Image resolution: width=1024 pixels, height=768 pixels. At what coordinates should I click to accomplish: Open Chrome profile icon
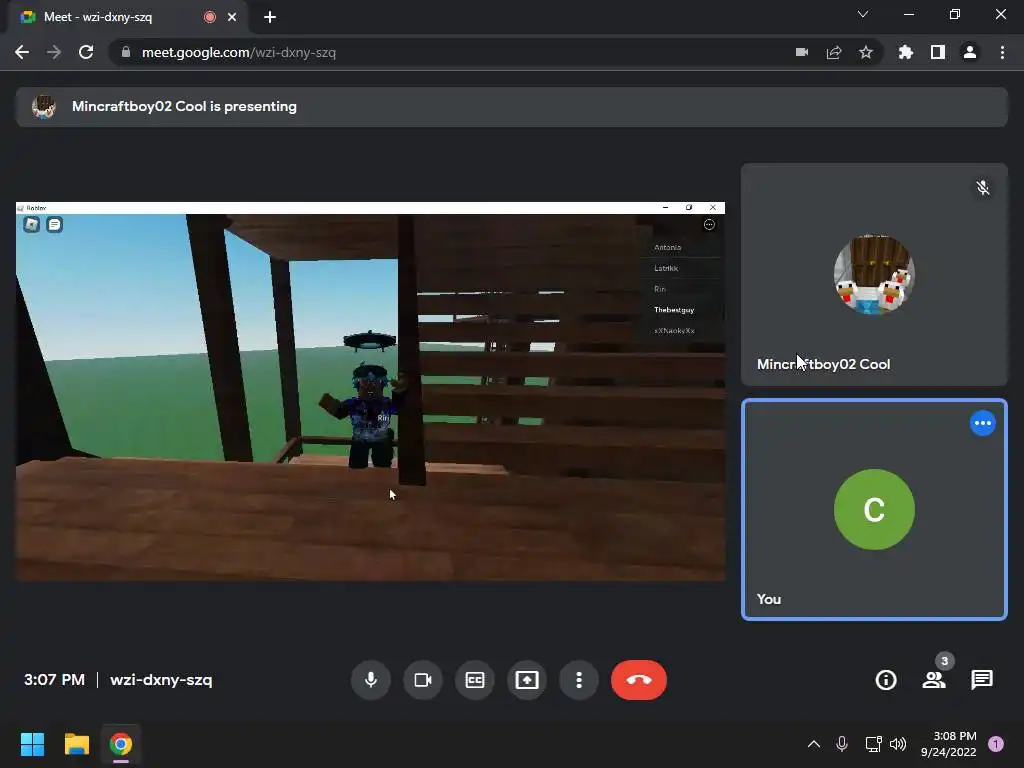click(x=970, y=52)
